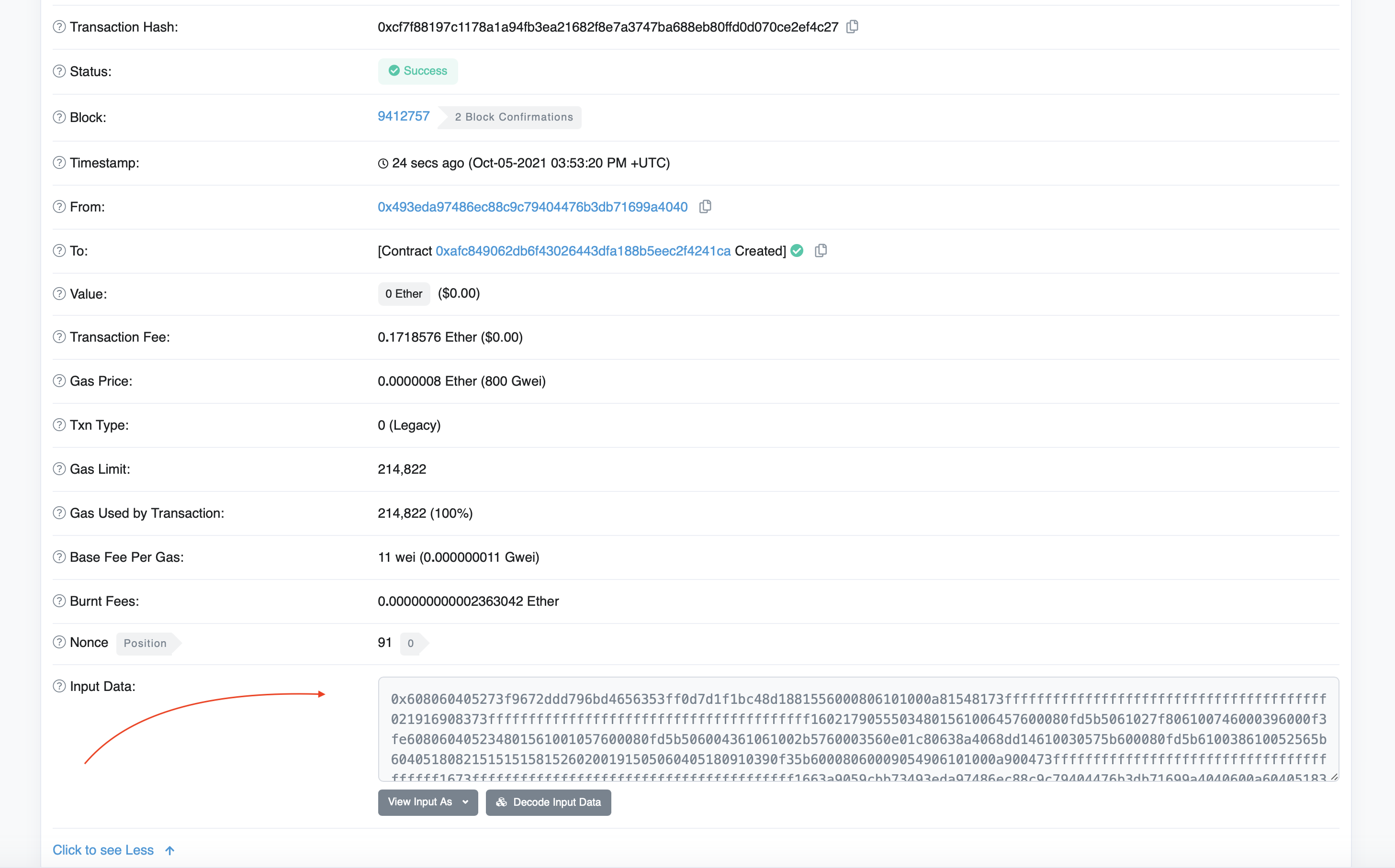The height and width of the screenshot is (868, 1395).
Task: Click the green verified contract checkmark
Action: [797, 250]
